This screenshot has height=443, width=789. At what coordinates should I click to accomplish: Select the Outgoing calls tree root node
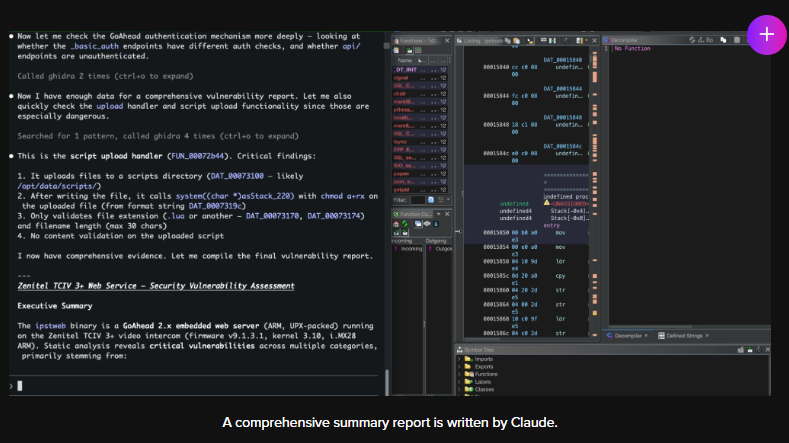tap(440, 249)
